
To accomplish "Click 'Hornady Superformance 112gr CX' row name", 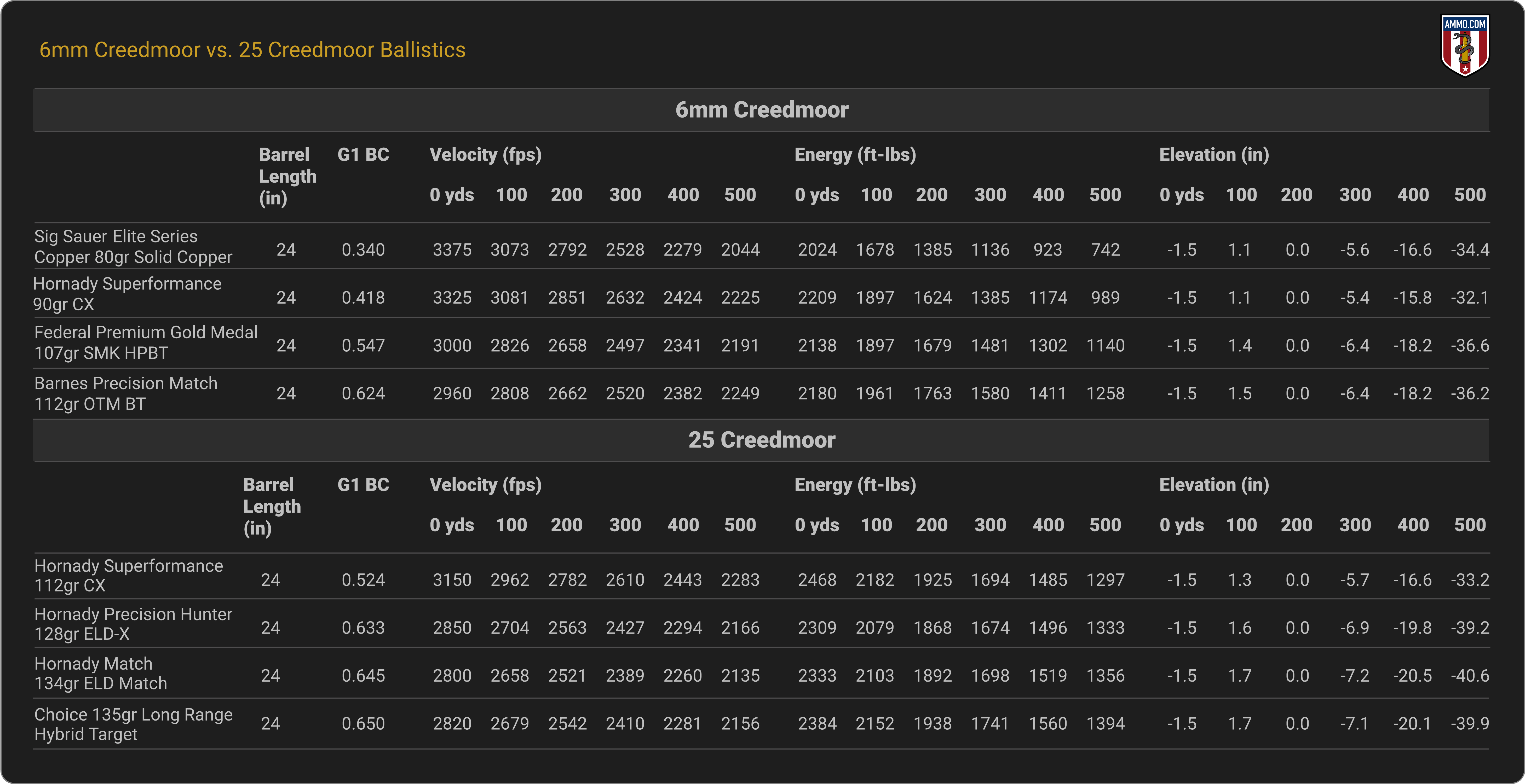I will [x=129, y=576].
